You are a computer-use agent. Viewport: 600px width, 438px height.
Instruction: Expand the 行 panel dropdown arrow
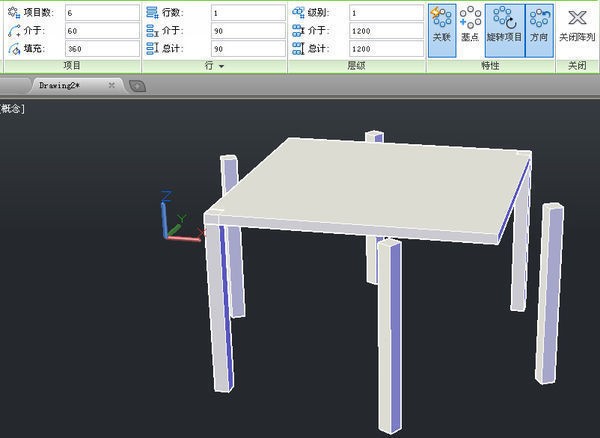pyautogui.click(x=221, y=66)
